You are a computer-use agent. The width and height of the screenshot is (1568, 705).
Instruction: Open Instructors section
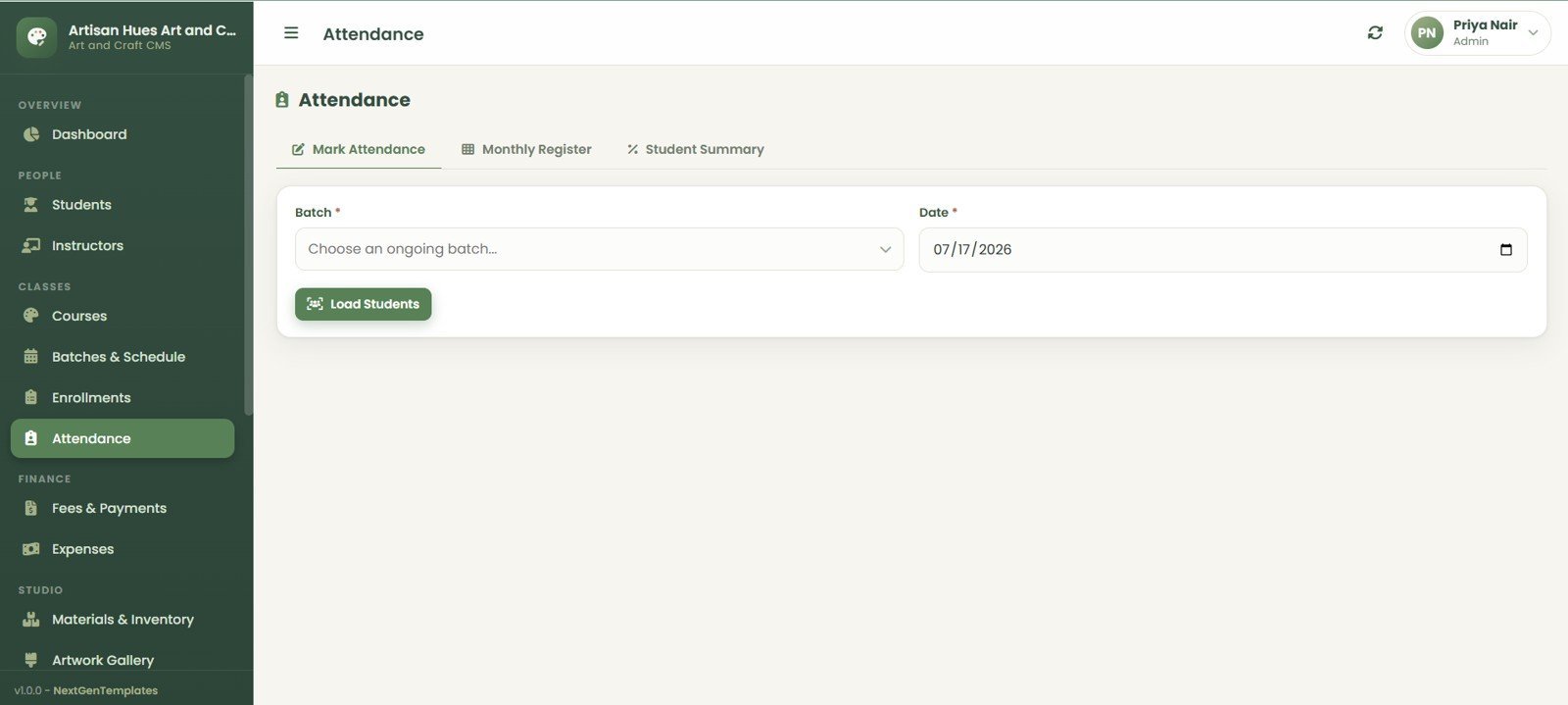pyautogui.click(x=122, y=246)
